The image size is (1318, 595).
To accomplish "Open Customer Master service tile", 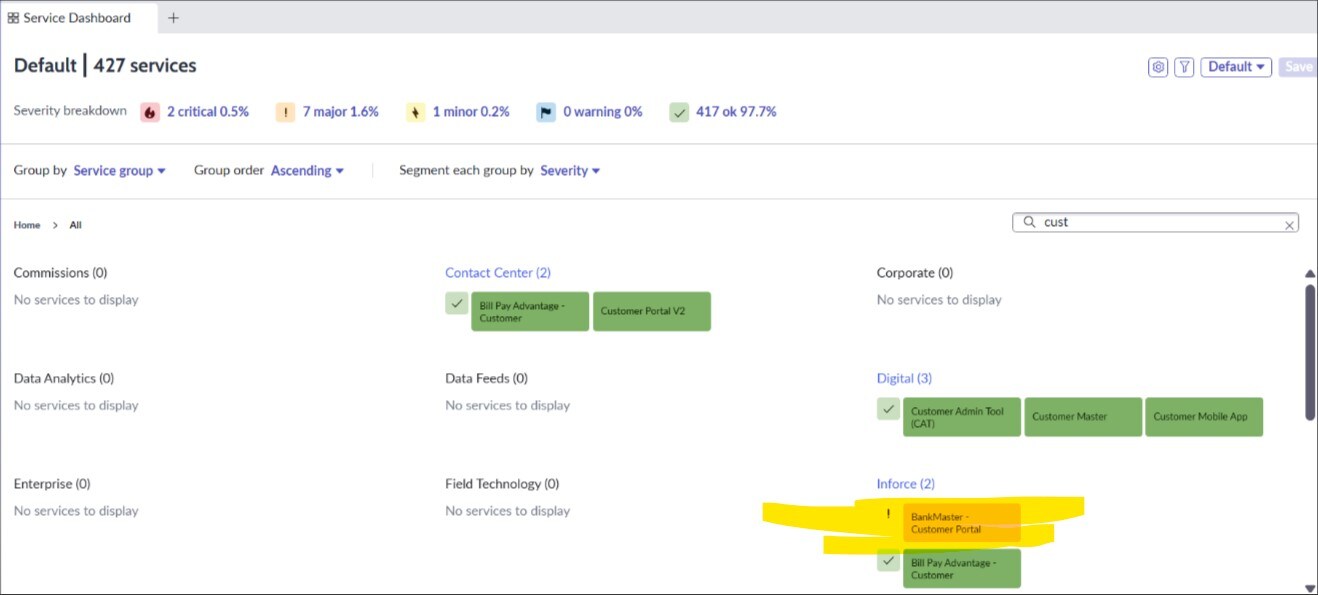I will pos(1083,417).
